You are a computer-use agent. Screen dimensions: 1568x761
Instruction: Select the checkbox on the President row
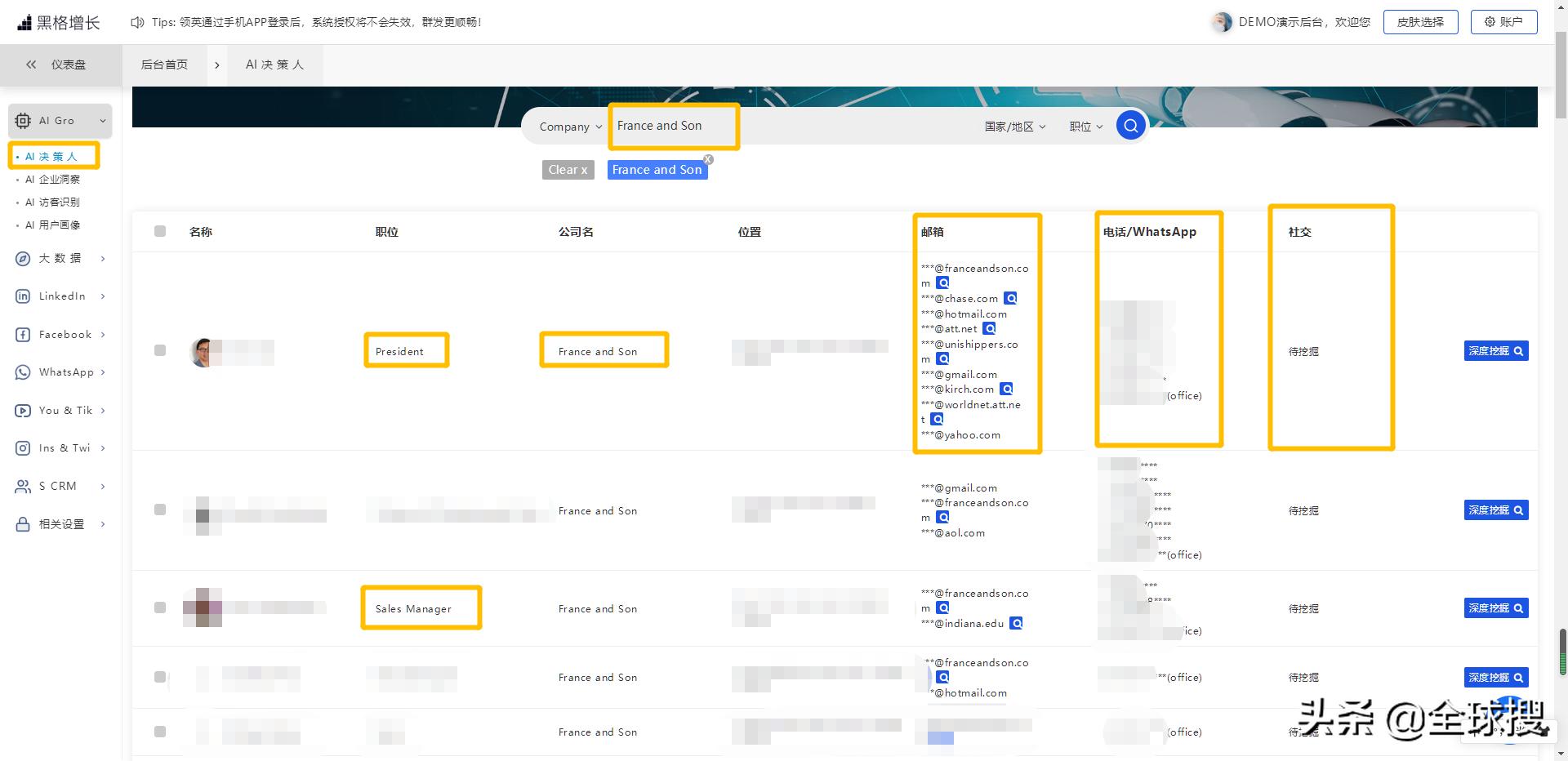[x=160, y=350]
